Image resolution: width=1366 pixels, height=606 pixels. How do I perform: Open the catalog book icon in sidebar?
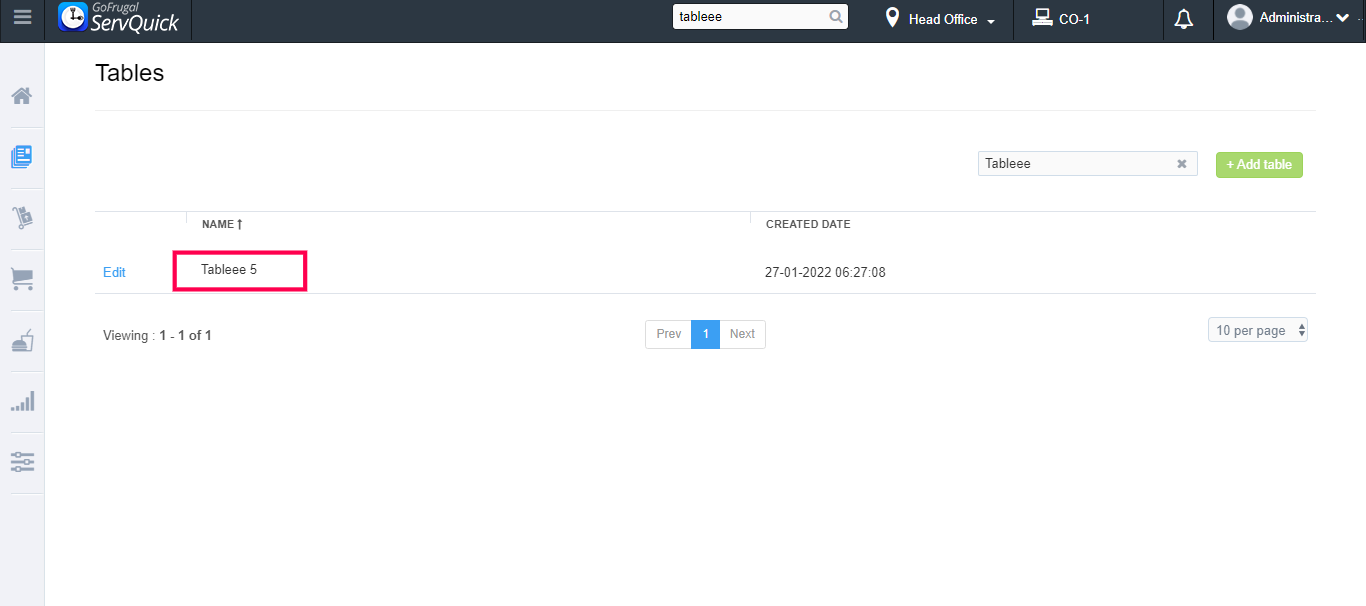pos(22,157)
